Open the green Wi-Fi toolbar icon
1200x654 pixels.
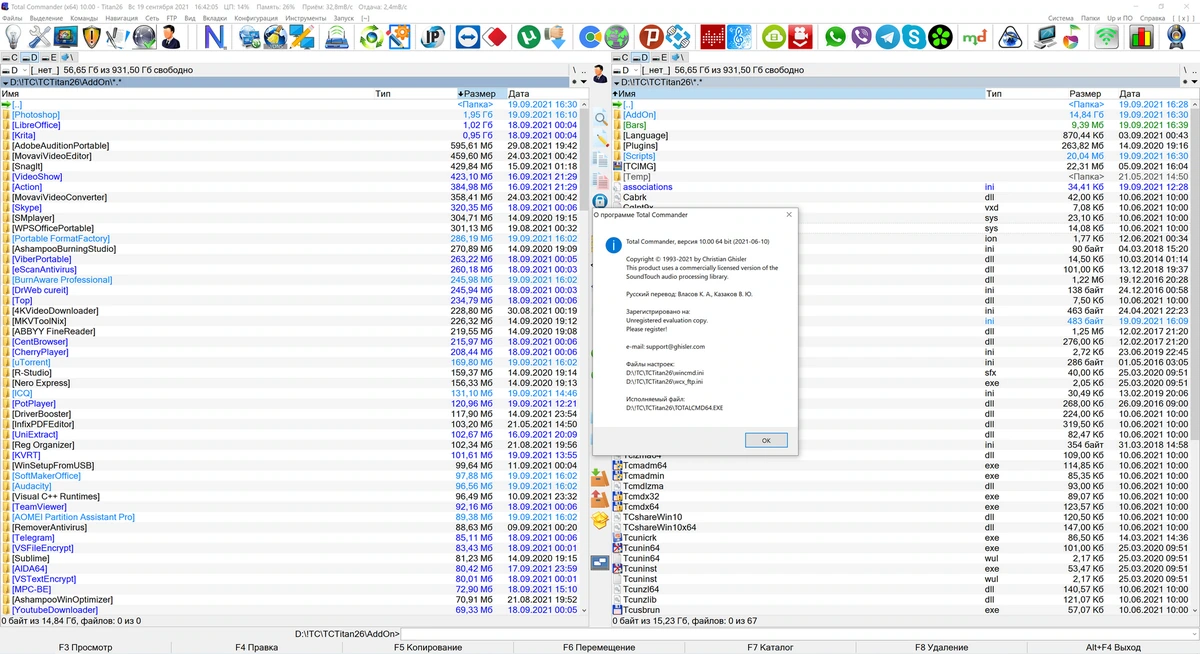click(x=1106, y=38)
